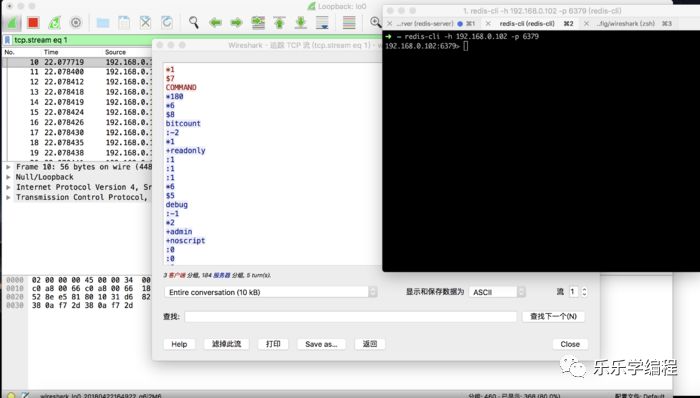Viewport: 700px width, 398px height.
Task: Expand Transmission Control Protocol details
Action: pos(8,197)
